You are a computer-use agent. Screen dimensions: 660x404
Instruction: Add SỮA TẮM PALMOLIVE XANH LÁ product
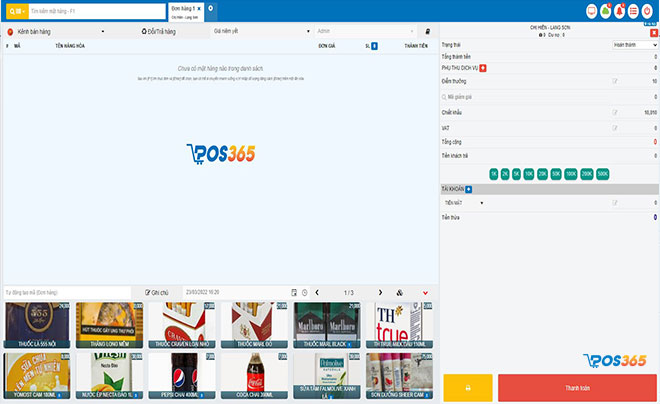coord(327,376)
